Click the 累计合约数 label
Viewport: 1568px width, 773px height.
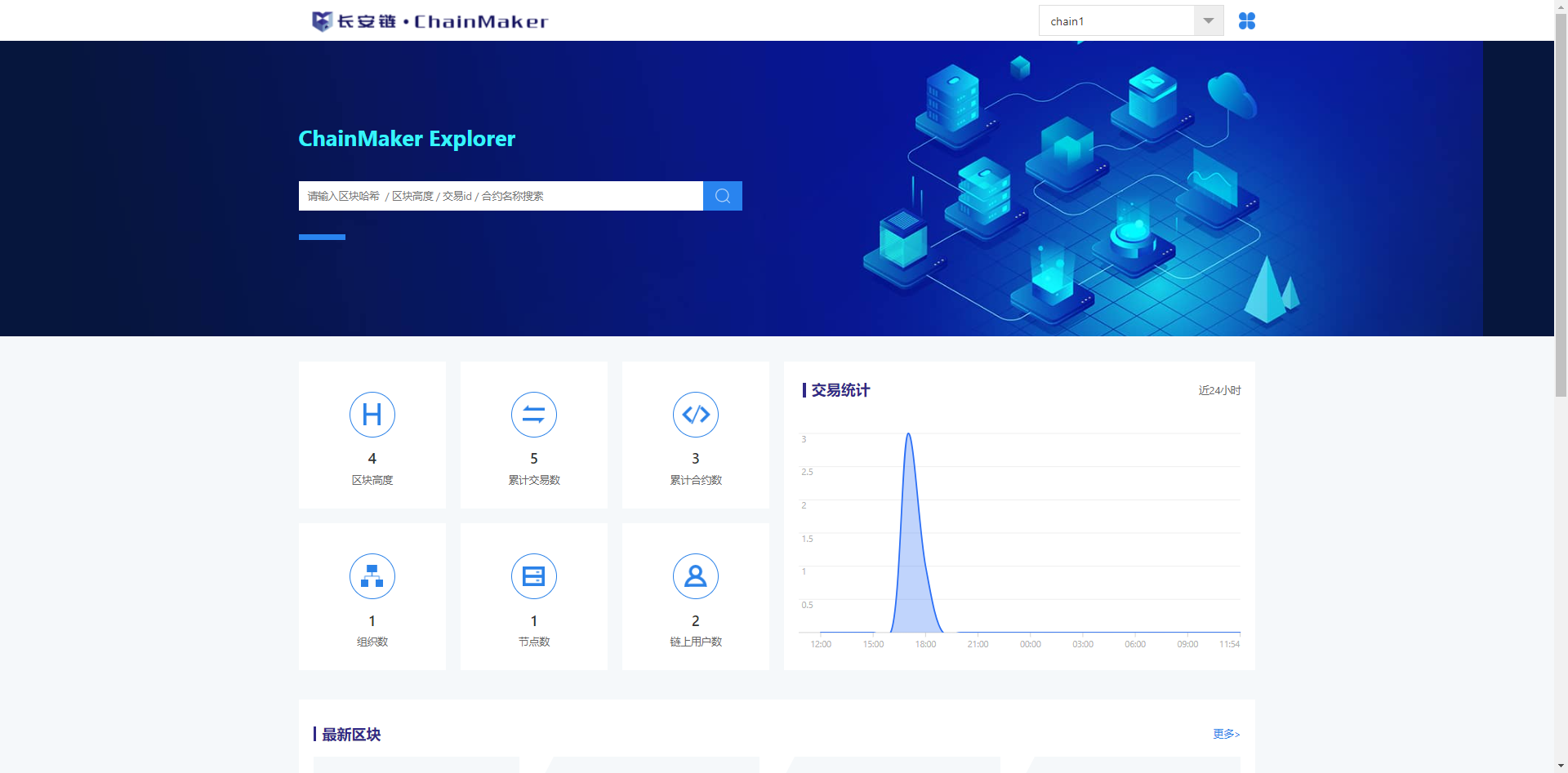point(696,480)
